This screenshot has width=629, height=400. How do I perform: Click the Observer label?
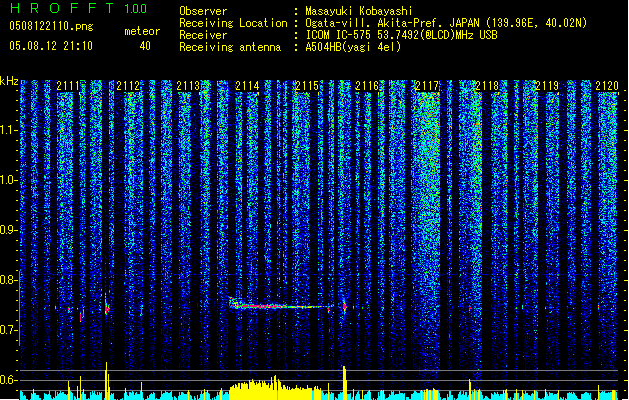[x=203, y=11]
